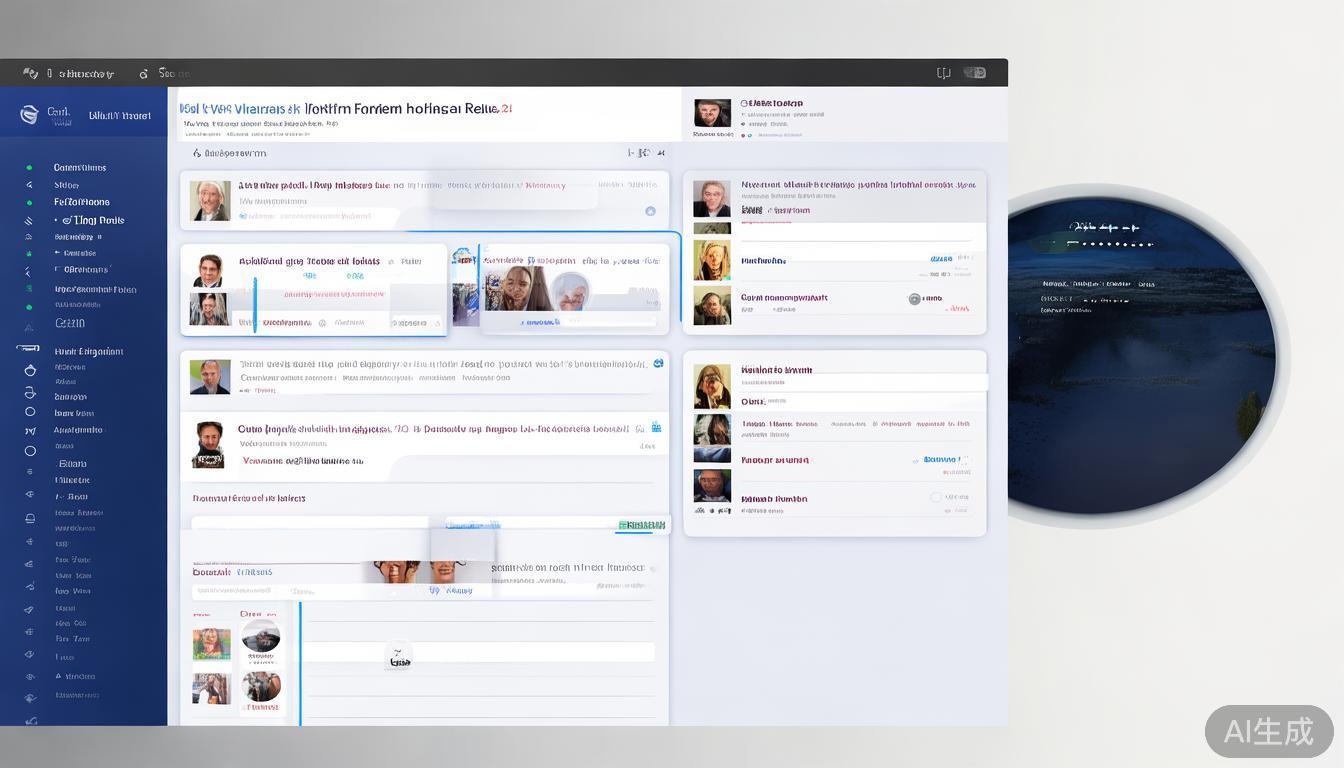Click the shield logo in the sidebar header
This screenshot has height=768, width=1344.
coord(29,115)
